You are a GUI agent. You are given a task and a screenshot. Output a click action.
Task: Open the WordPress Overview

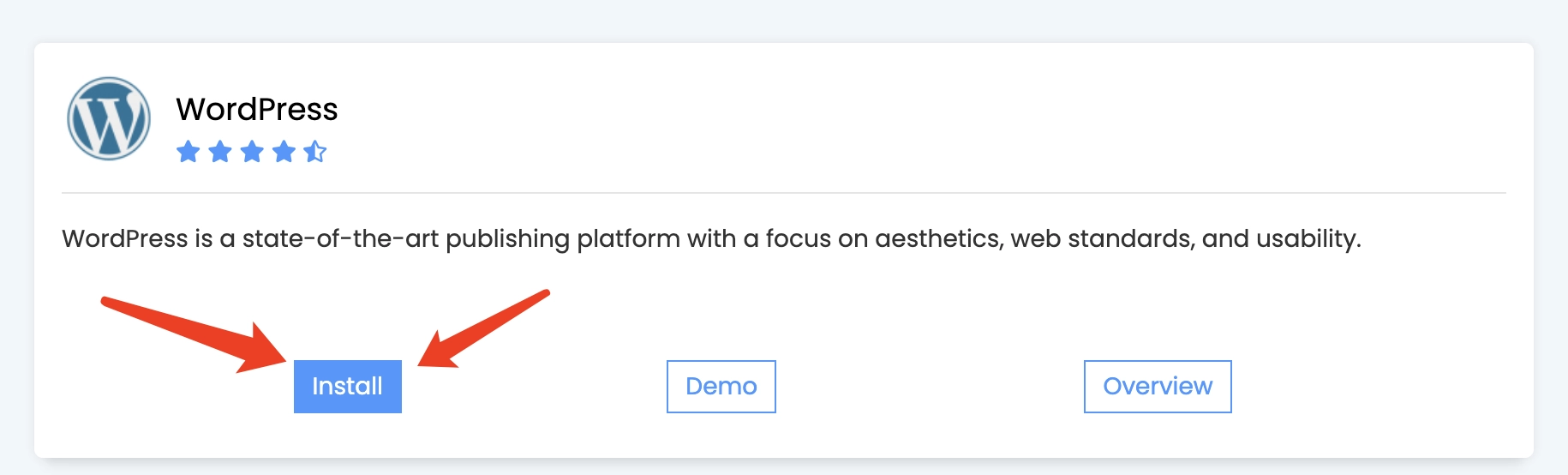click(x=1158, y=387)
